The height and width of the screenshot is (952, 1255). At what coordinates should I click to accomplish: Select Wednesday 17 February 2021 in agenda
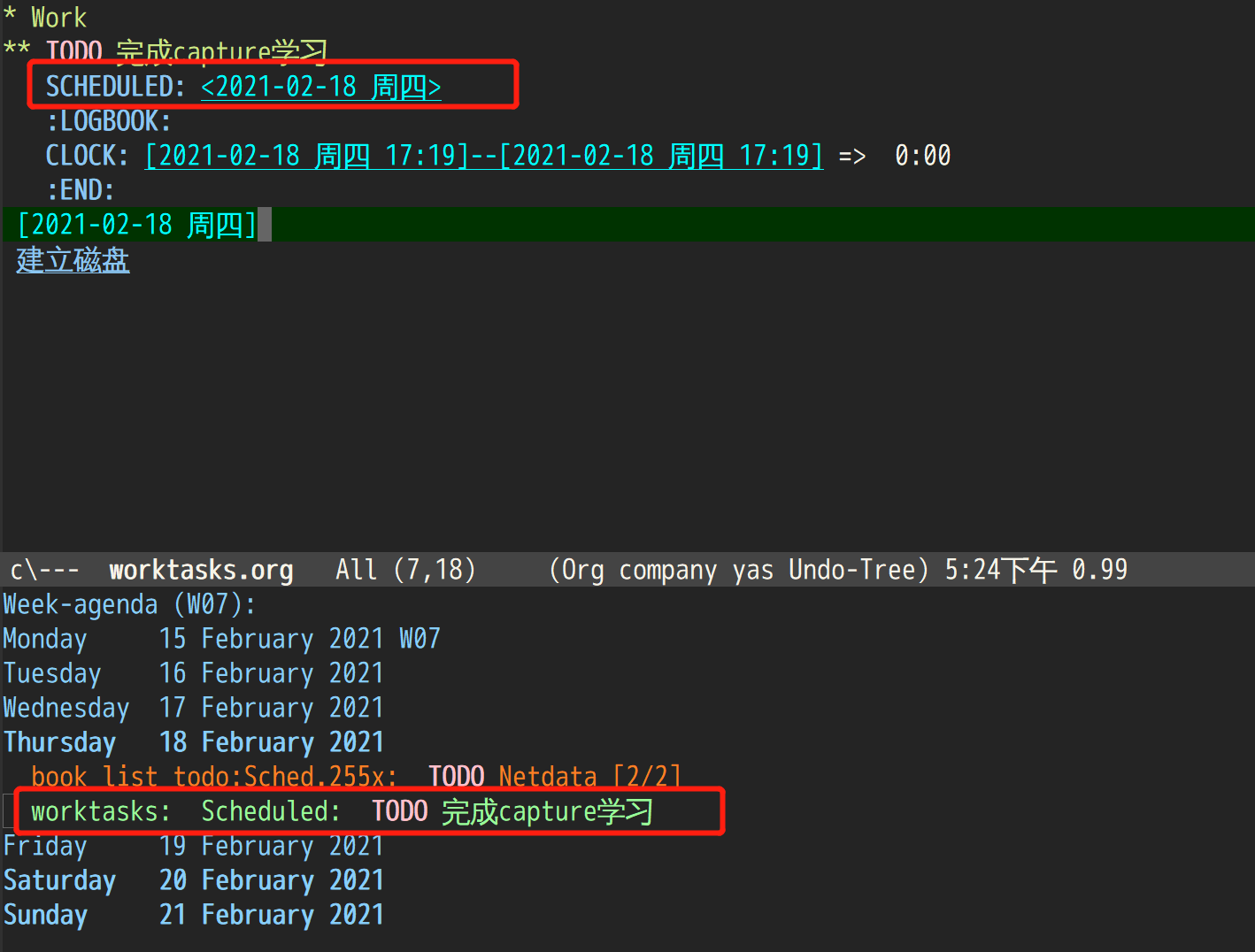click(x=193, y=708)
